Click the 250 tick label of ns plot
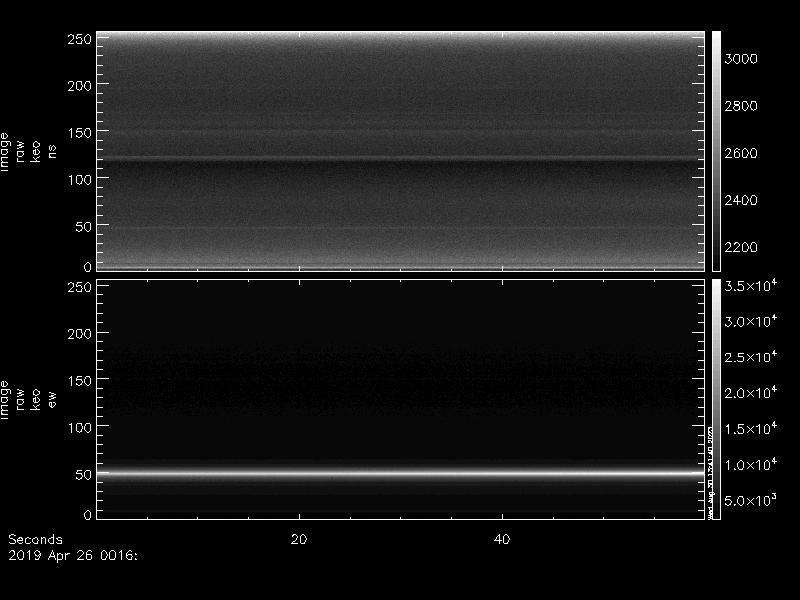This screenshot has width=800, height=600. [80, 39]
